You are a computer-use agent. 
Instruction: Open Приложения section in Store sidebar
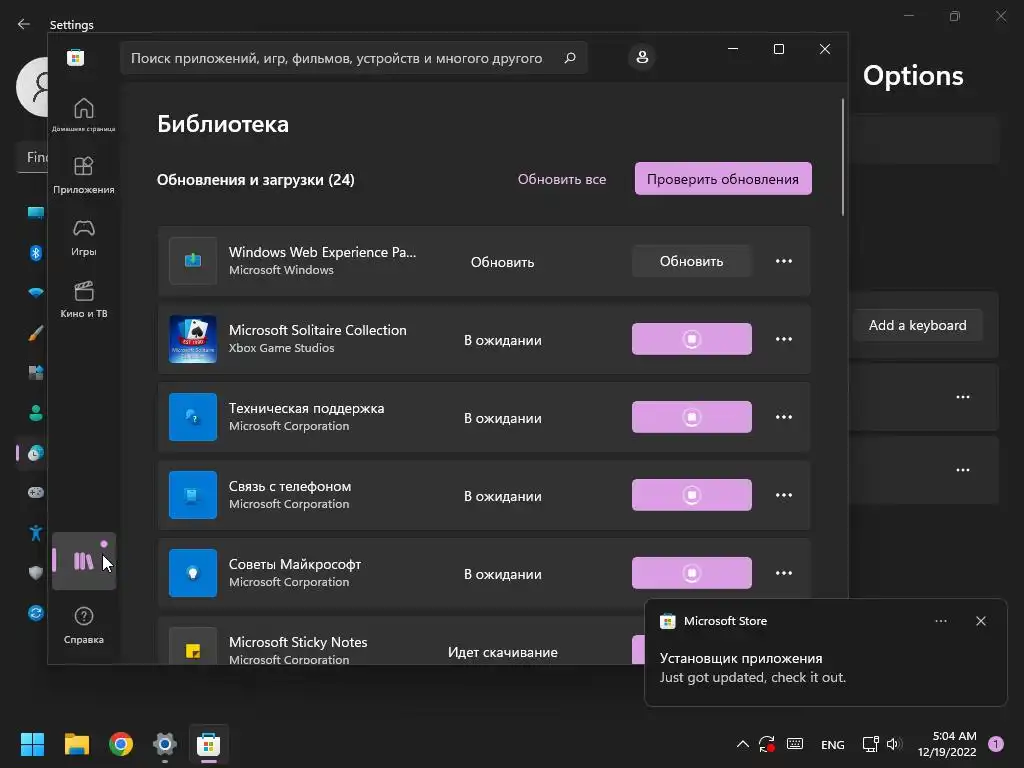pyautogui.click(x=84, y=175)
